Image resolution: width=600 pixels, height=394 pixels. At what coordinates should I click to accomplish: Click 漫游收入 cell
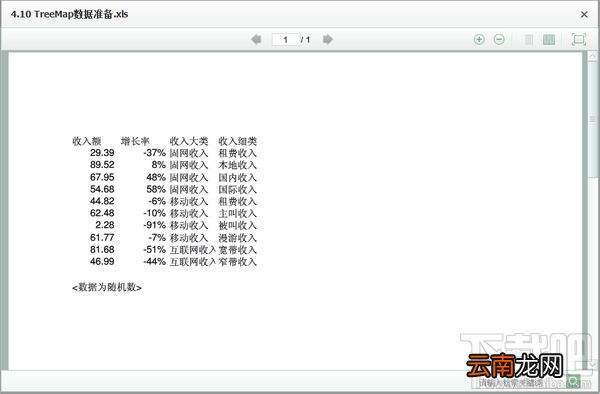(x=237, y=238)
